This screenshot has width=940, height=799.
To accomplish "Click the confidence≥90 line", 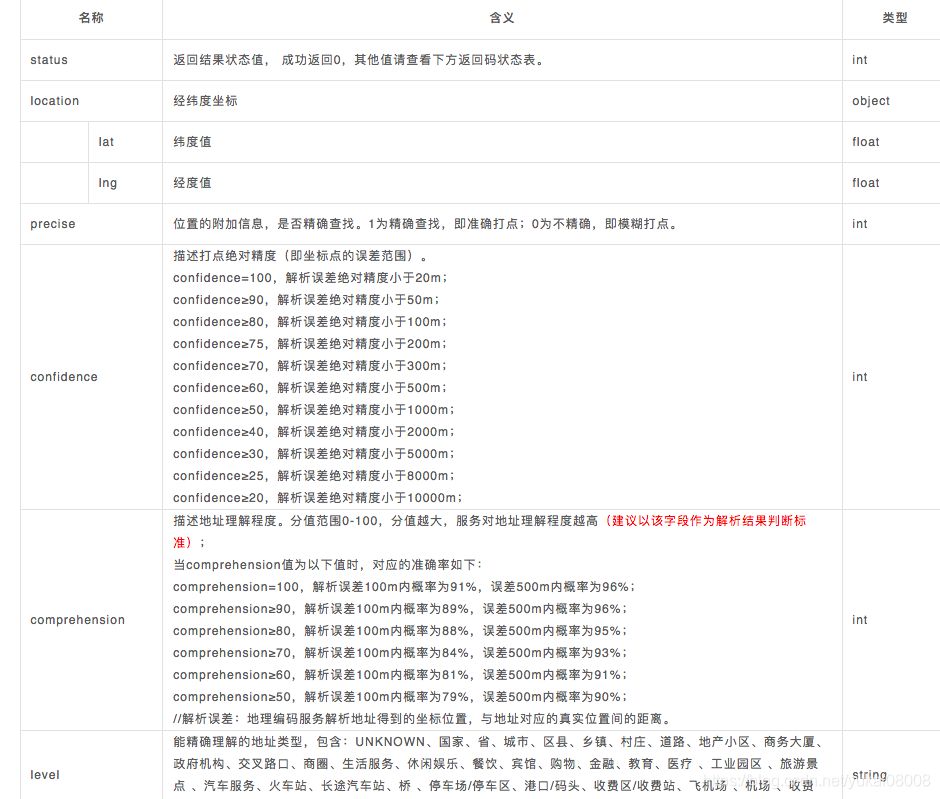I will click(306, 300).
